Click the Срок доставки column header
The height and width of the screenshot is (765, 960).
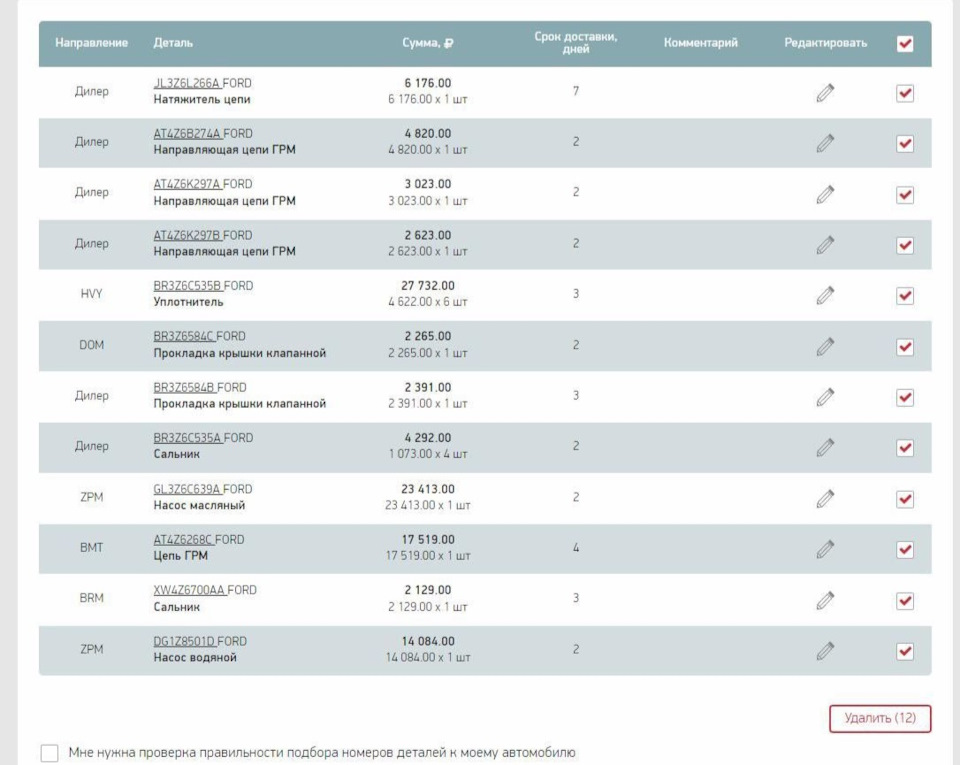click(x=574, y=44)
